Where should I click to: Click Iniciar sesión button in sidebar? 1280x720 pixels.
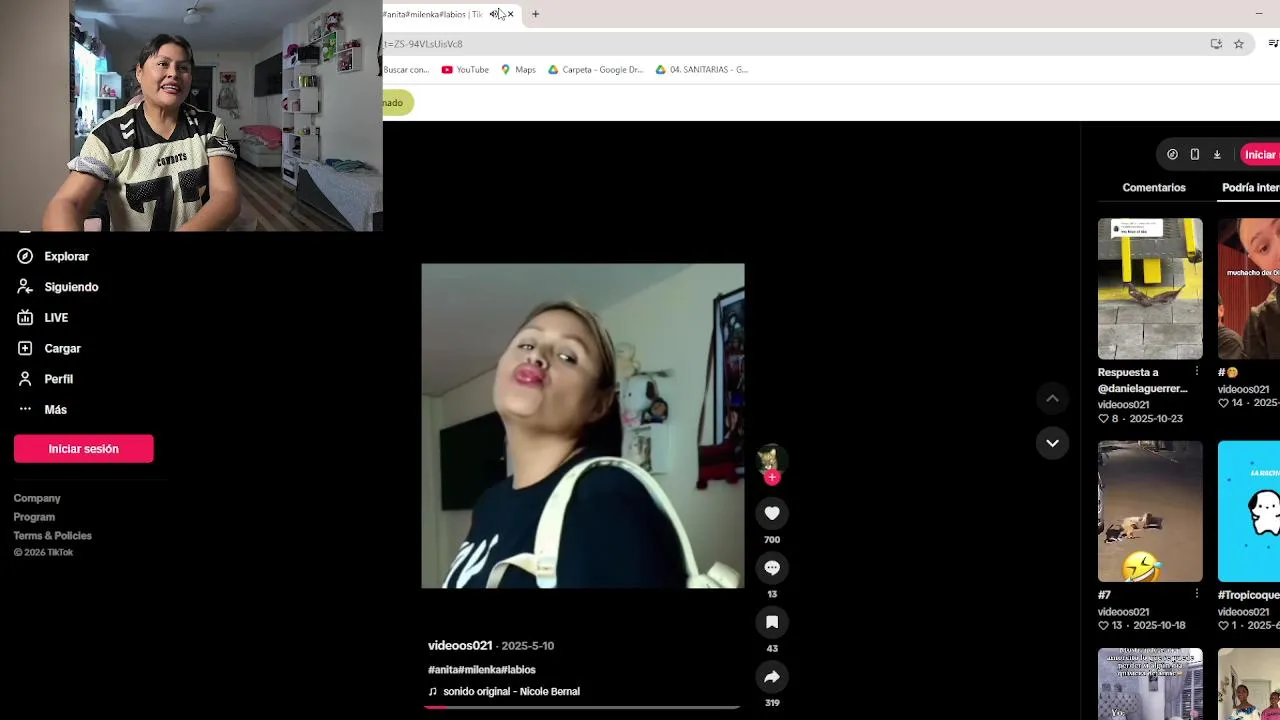84,449
